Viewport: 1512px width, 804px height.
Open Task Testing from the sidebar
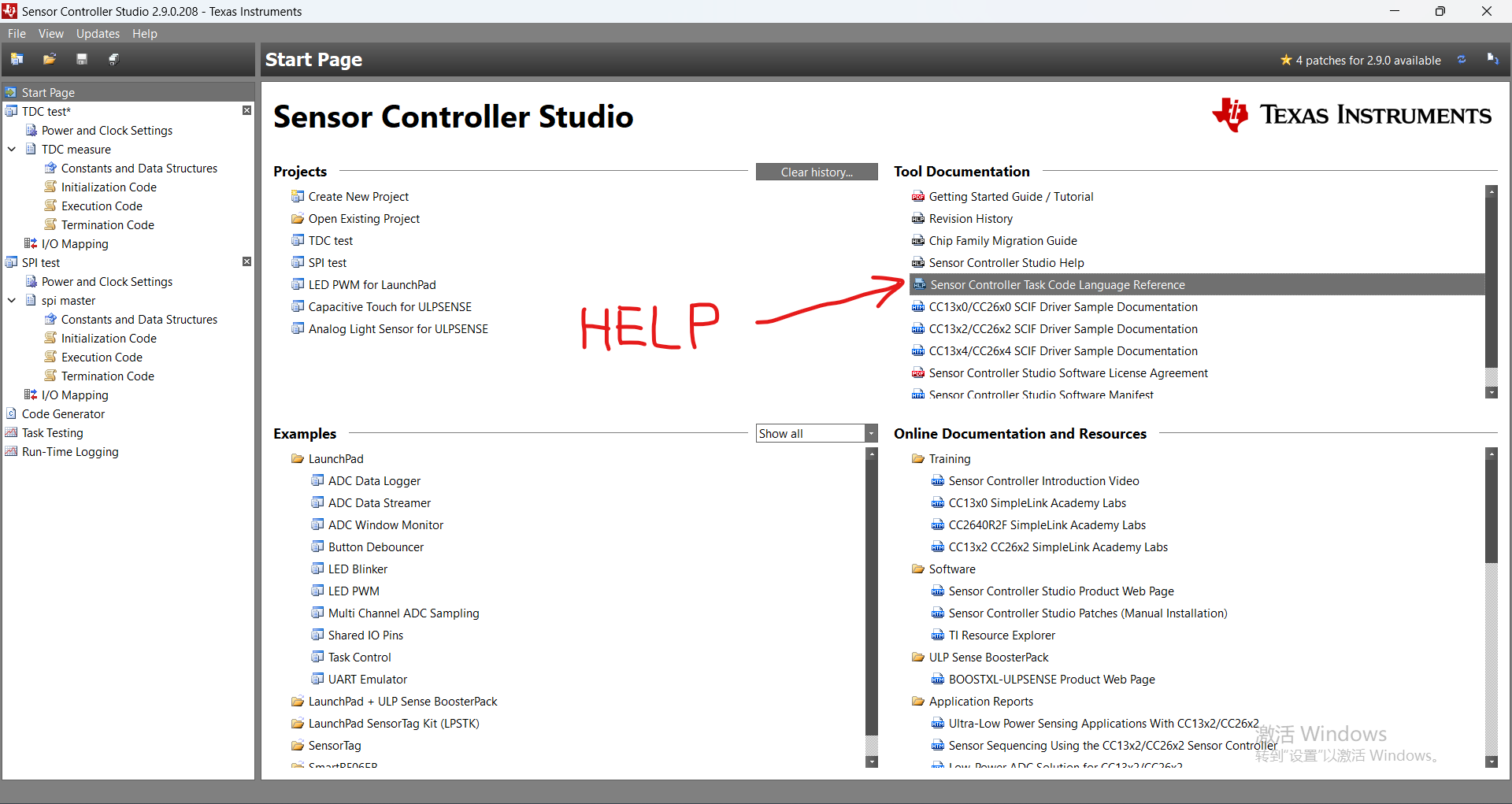52,432
